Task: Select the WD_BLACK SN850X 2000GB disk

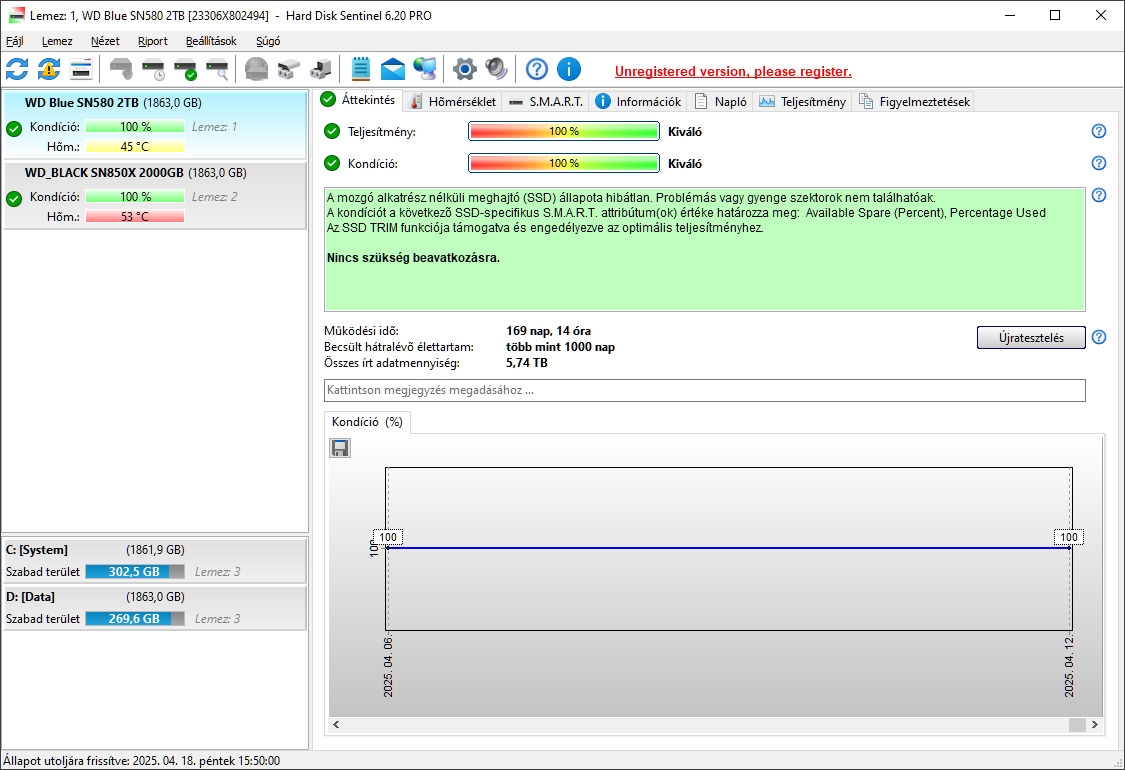Action: tap(155, 196)
